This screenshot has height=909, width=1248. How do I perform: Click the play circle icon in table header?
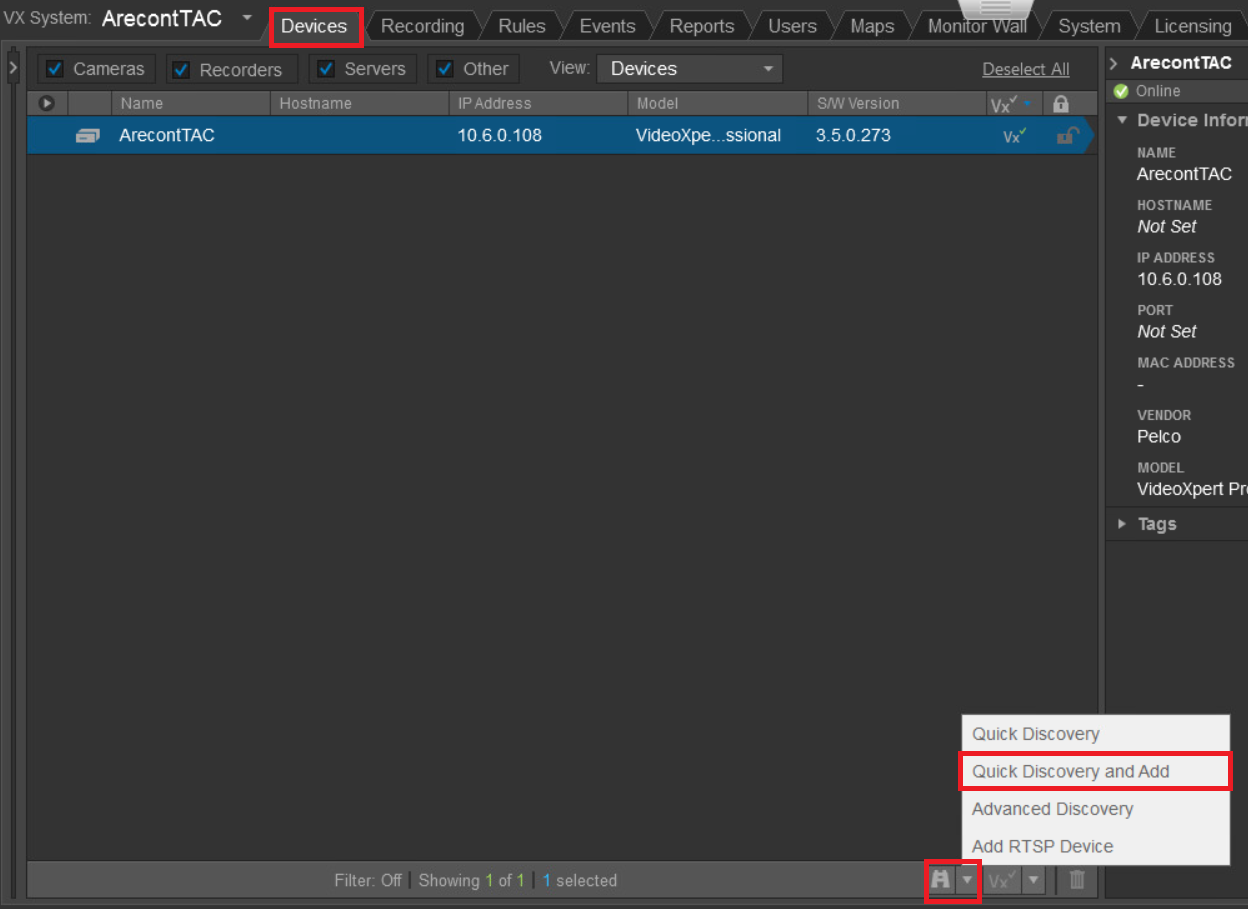tap(46, 103)
